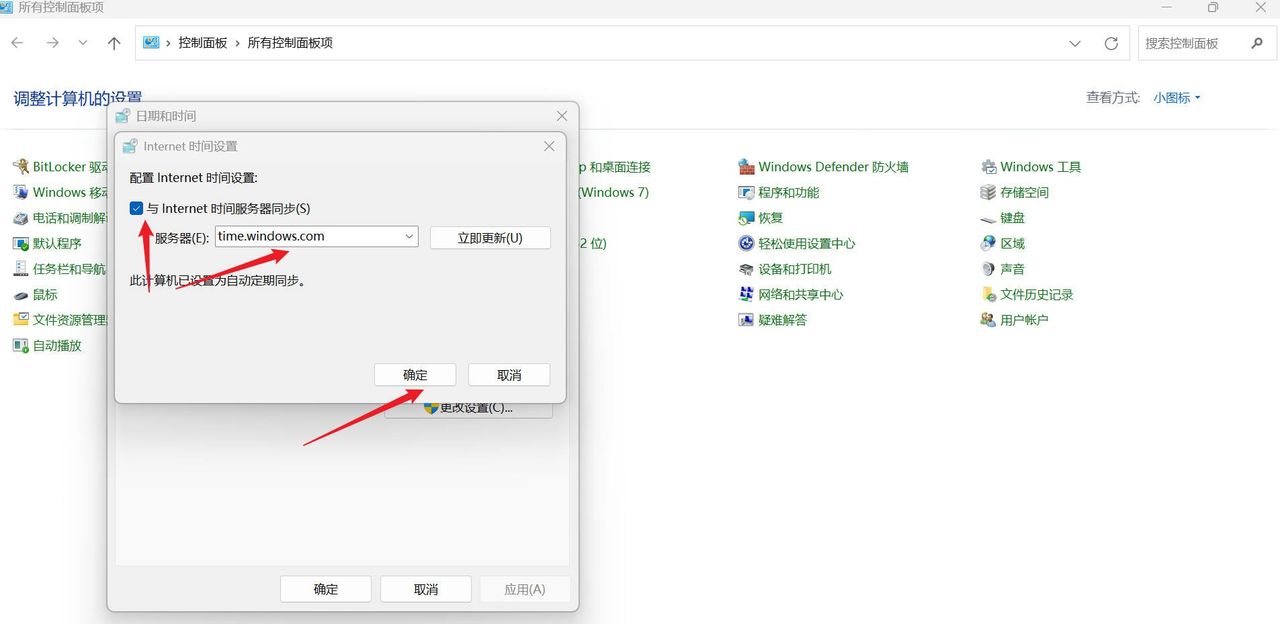
Task: Click the 任务栏和导航 icon
Action: coord(20,269)
